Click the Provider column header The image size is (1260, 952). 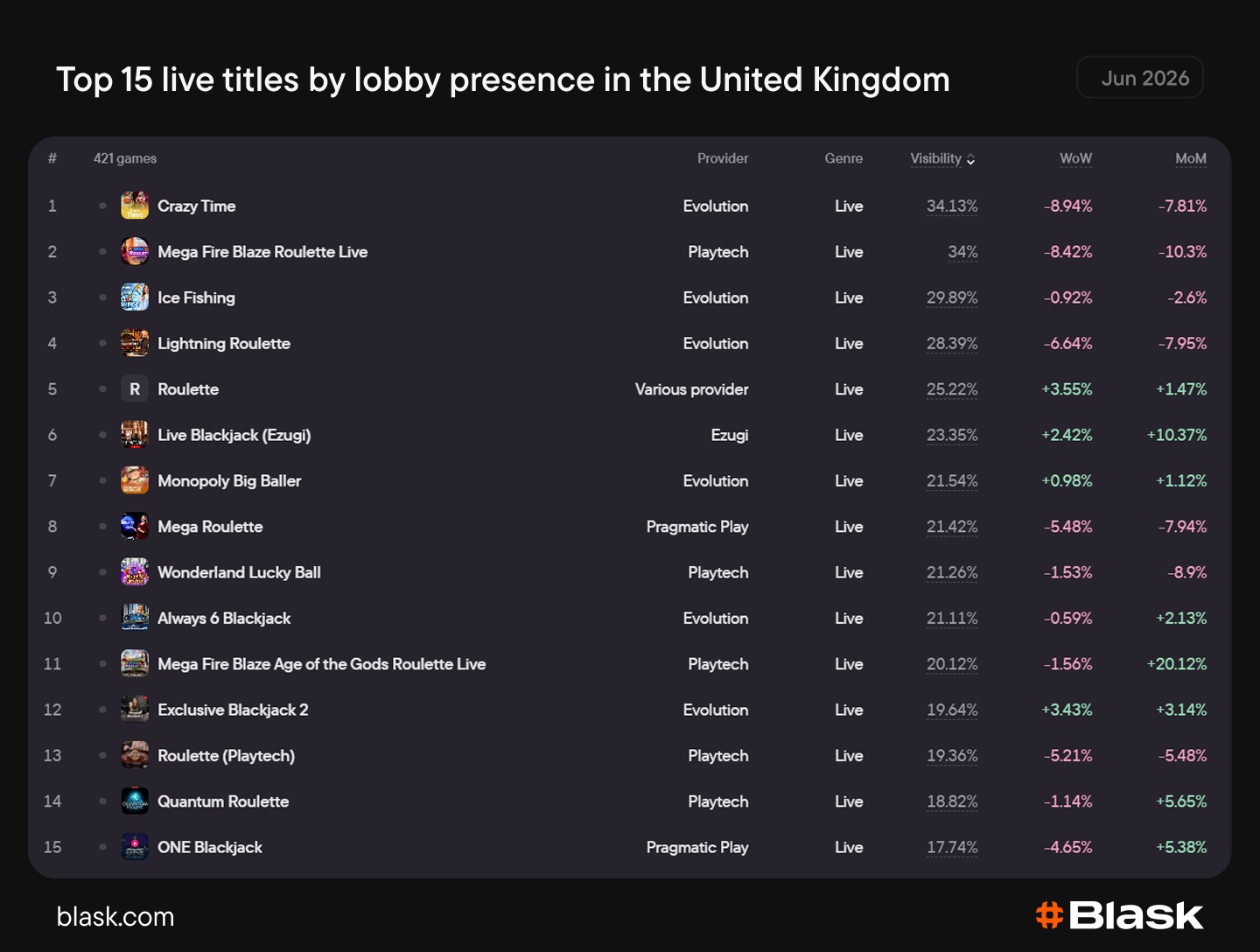tap(723, 158)
